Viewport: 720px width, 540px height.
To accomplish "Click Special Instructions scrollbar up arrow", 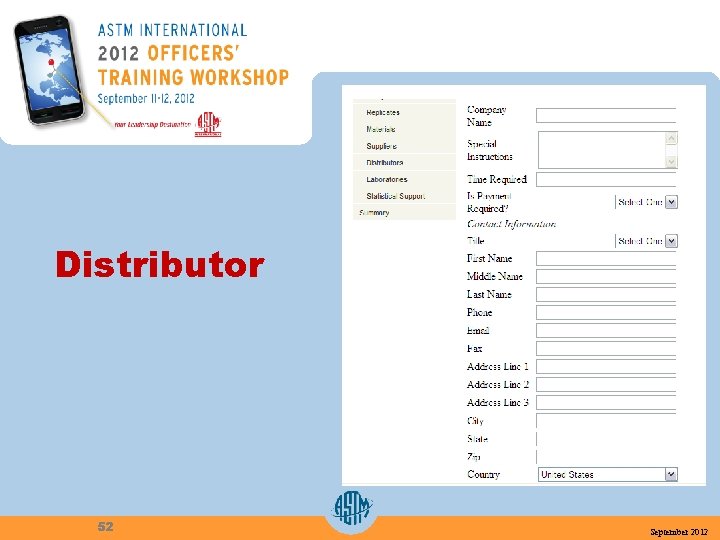I will pos(671,138).
